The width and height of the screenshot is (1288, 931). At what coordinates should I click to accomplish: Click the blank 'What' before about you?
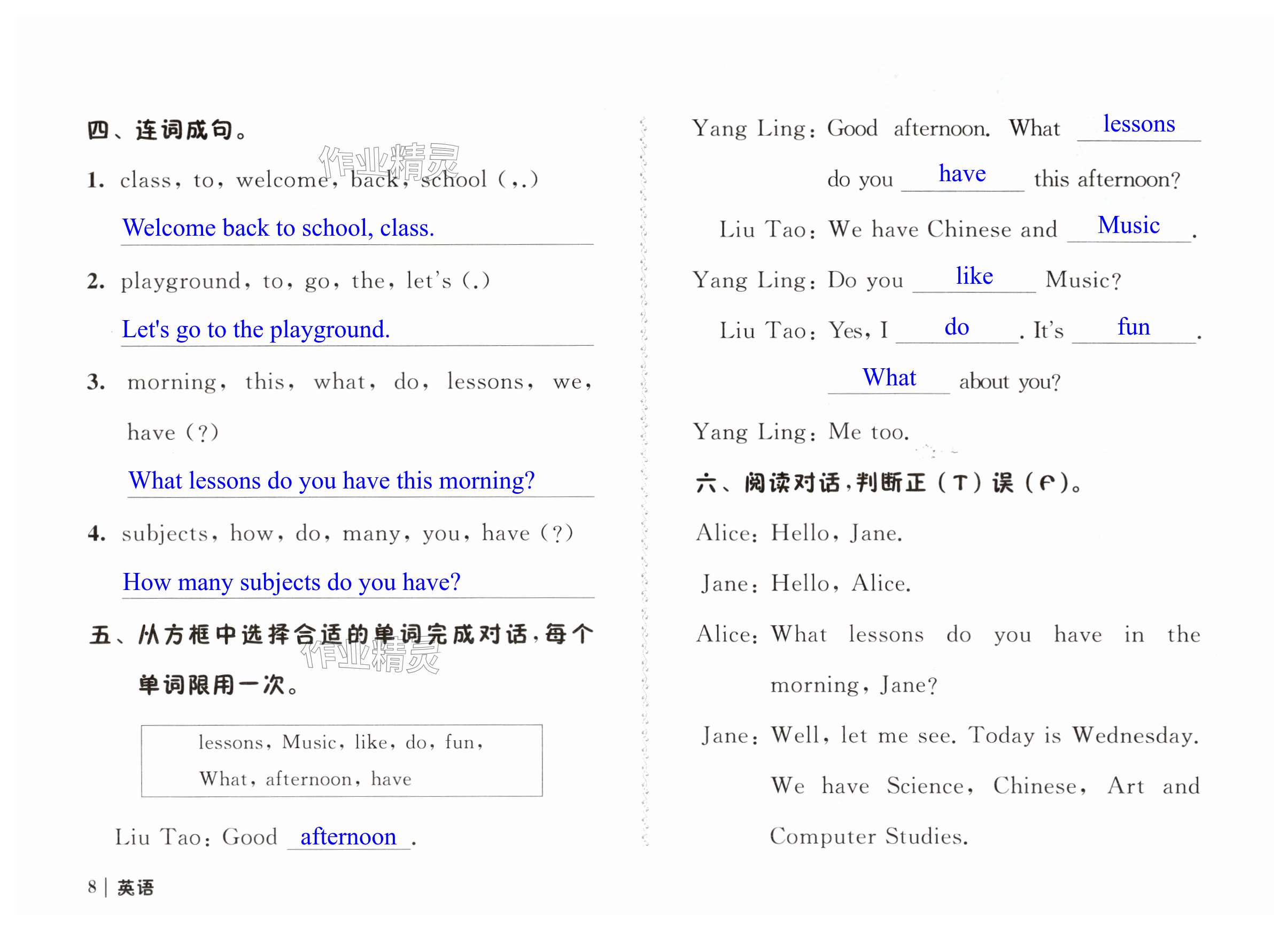pyautogui.click(x=889, y=378)
